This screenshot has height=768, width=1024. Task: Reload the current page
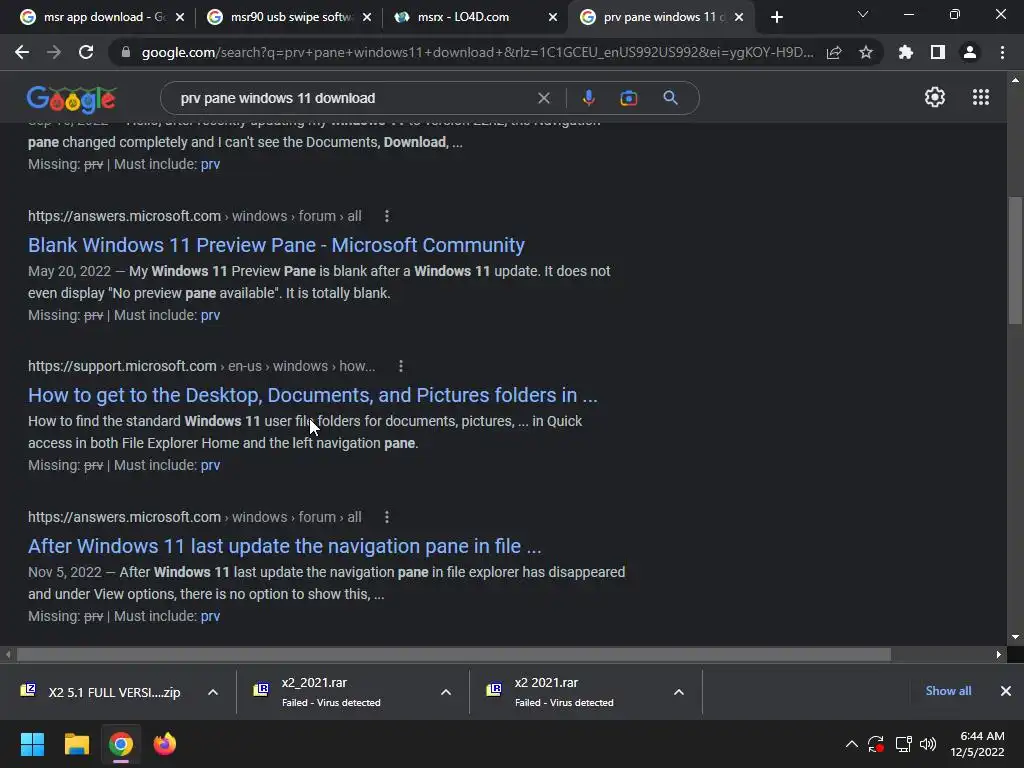(x=86, y=52)
